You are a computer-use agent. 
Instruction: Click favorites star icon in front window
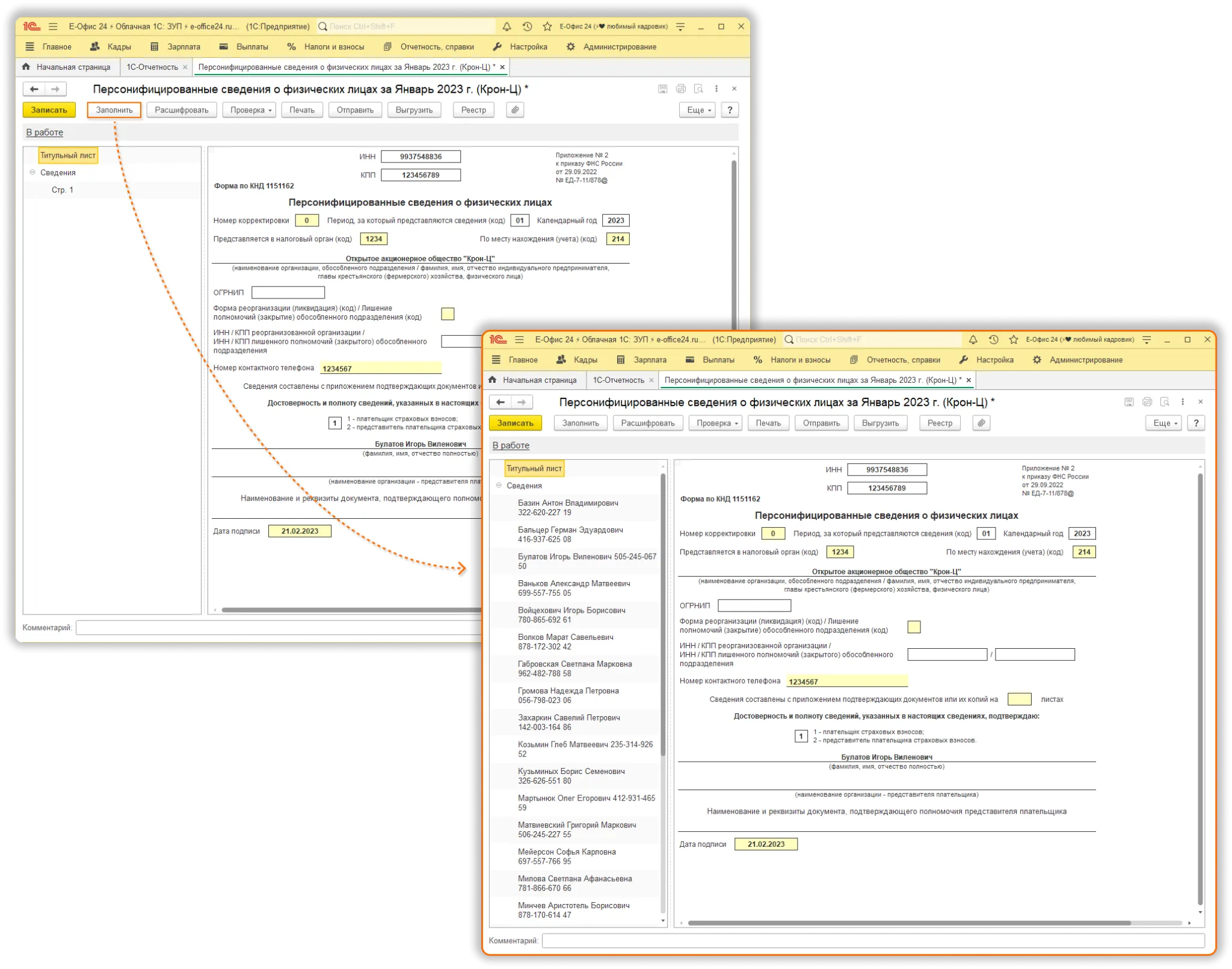click(x=1014, y=340)
